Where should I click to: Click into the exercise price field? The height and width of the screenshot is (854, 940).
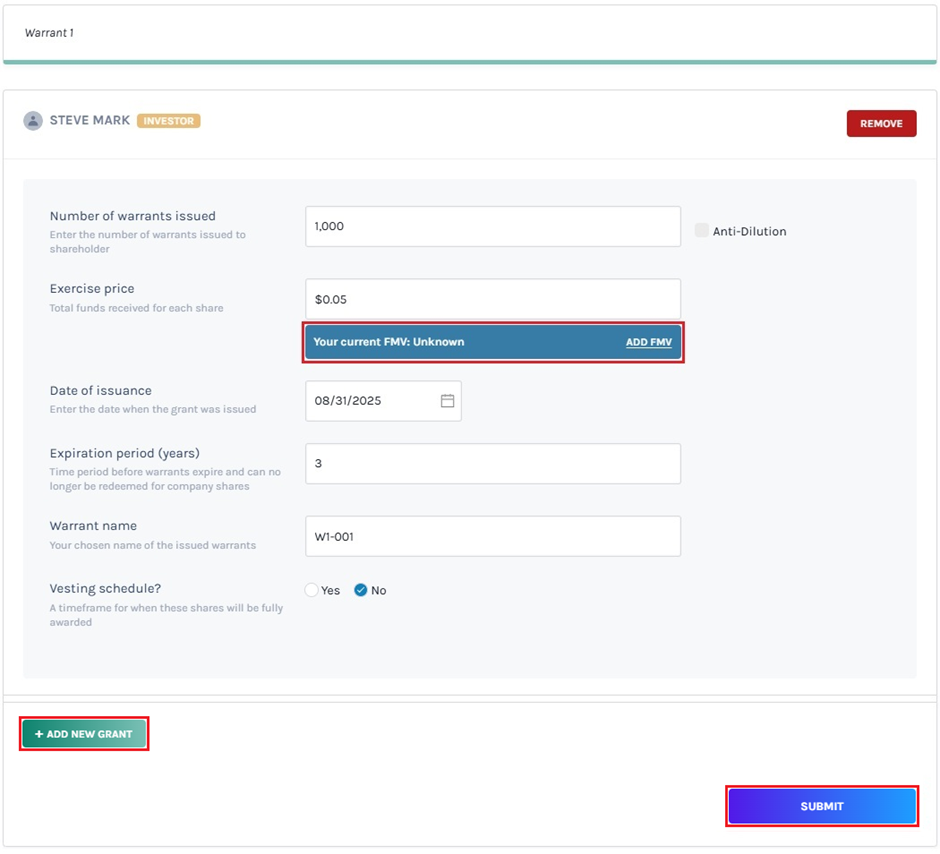492,299
